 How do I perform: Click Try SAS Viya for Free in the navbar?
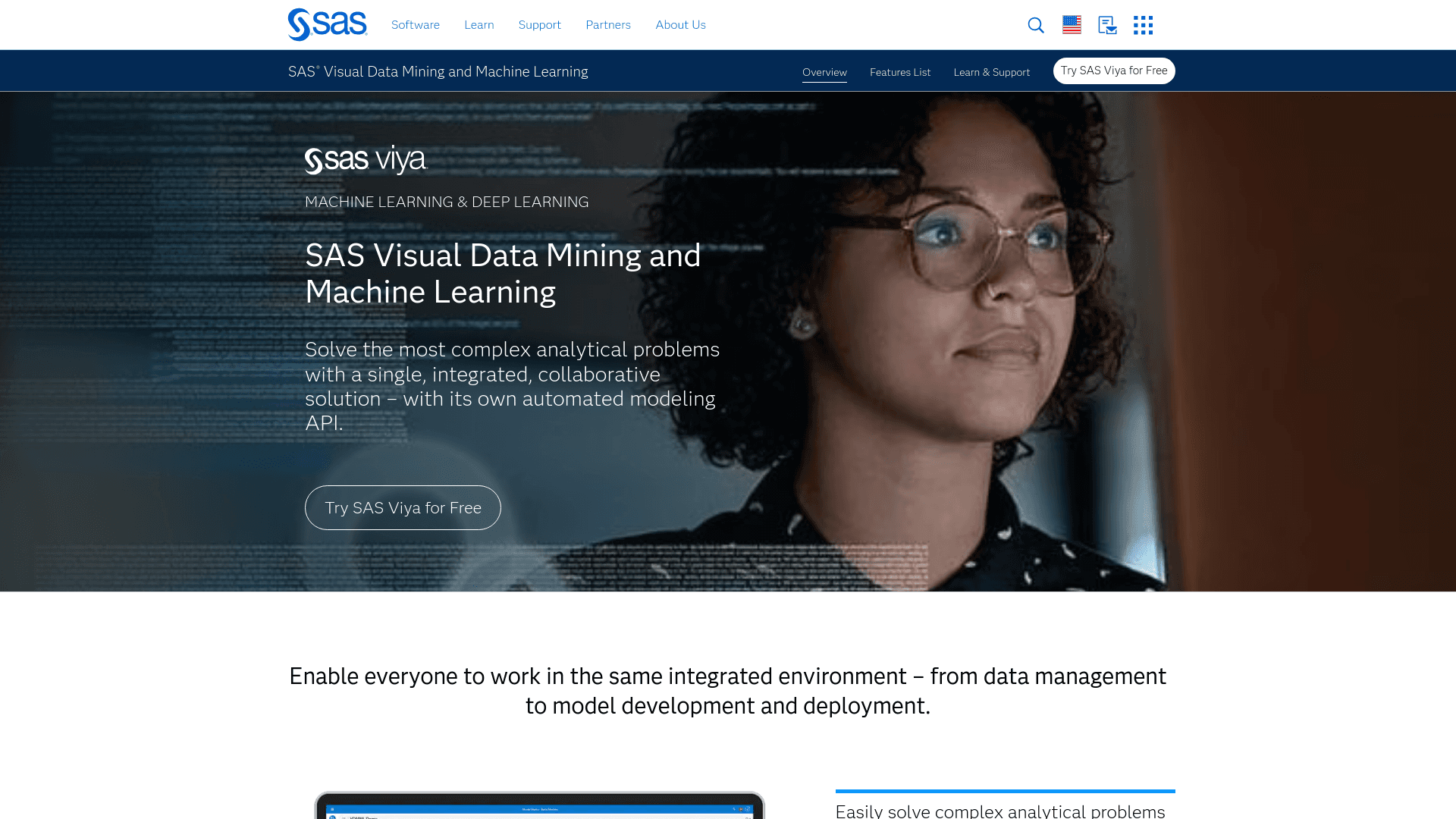tap(1113, 71)
